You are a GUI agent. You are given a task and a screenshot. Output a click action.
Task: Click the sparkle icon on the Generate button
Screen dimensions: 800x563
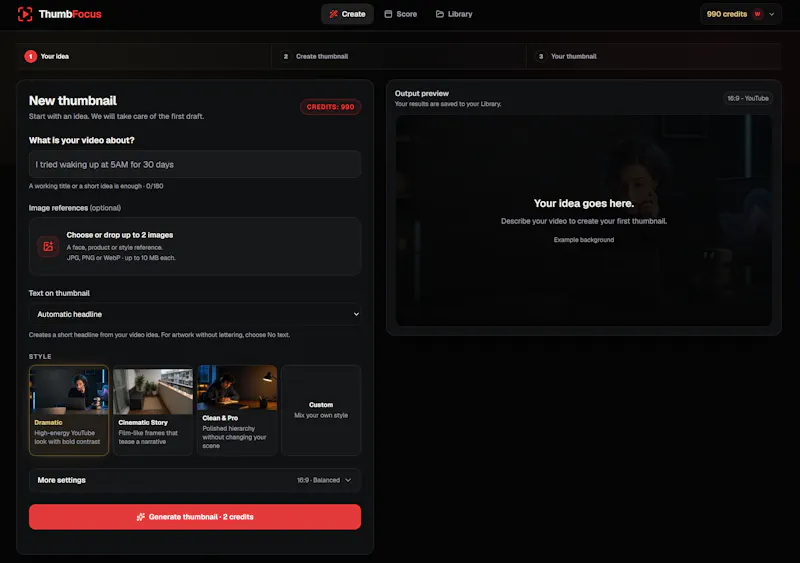tap(141, 517)
